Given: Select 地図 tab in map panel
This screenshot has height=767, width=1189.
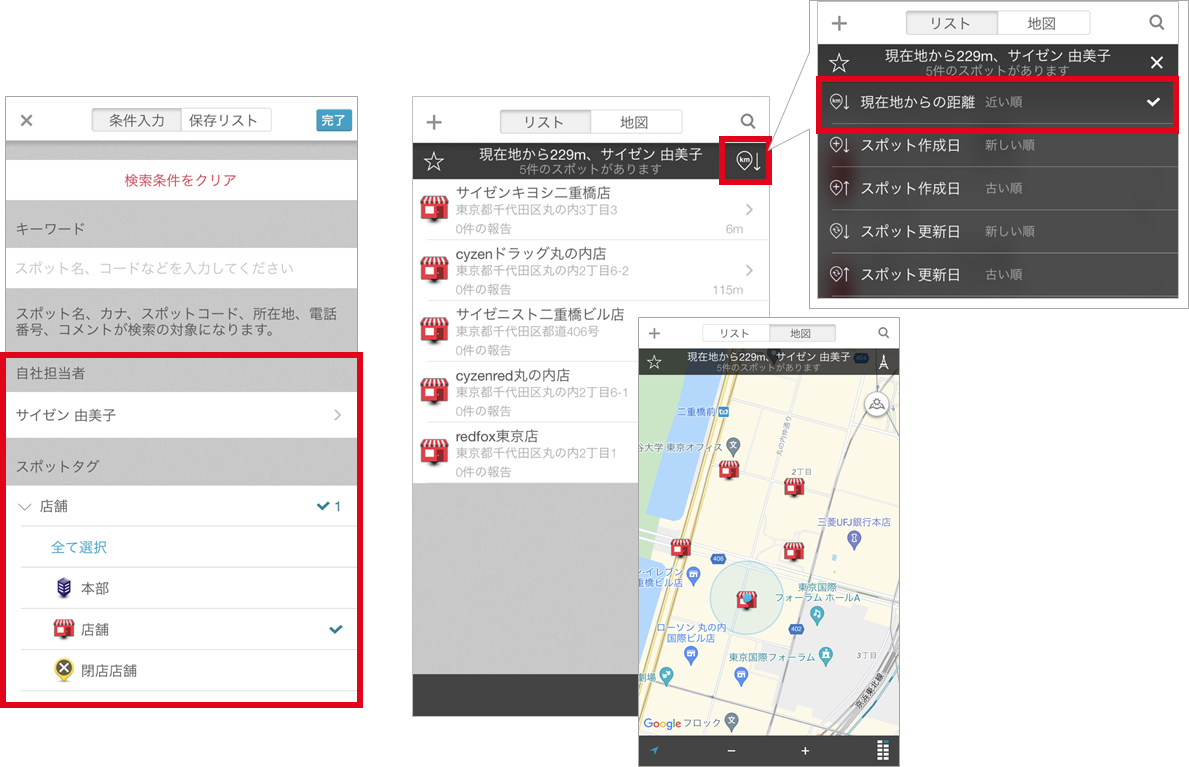Looking at the screenshot, I should 802,333.
